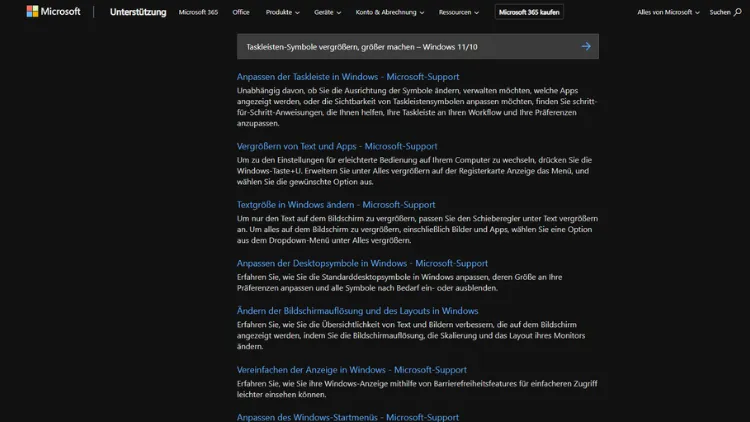The image size is (750, 422).
Task: Open Vergrößern von Text und Apps result
Action: click(337, 146)
